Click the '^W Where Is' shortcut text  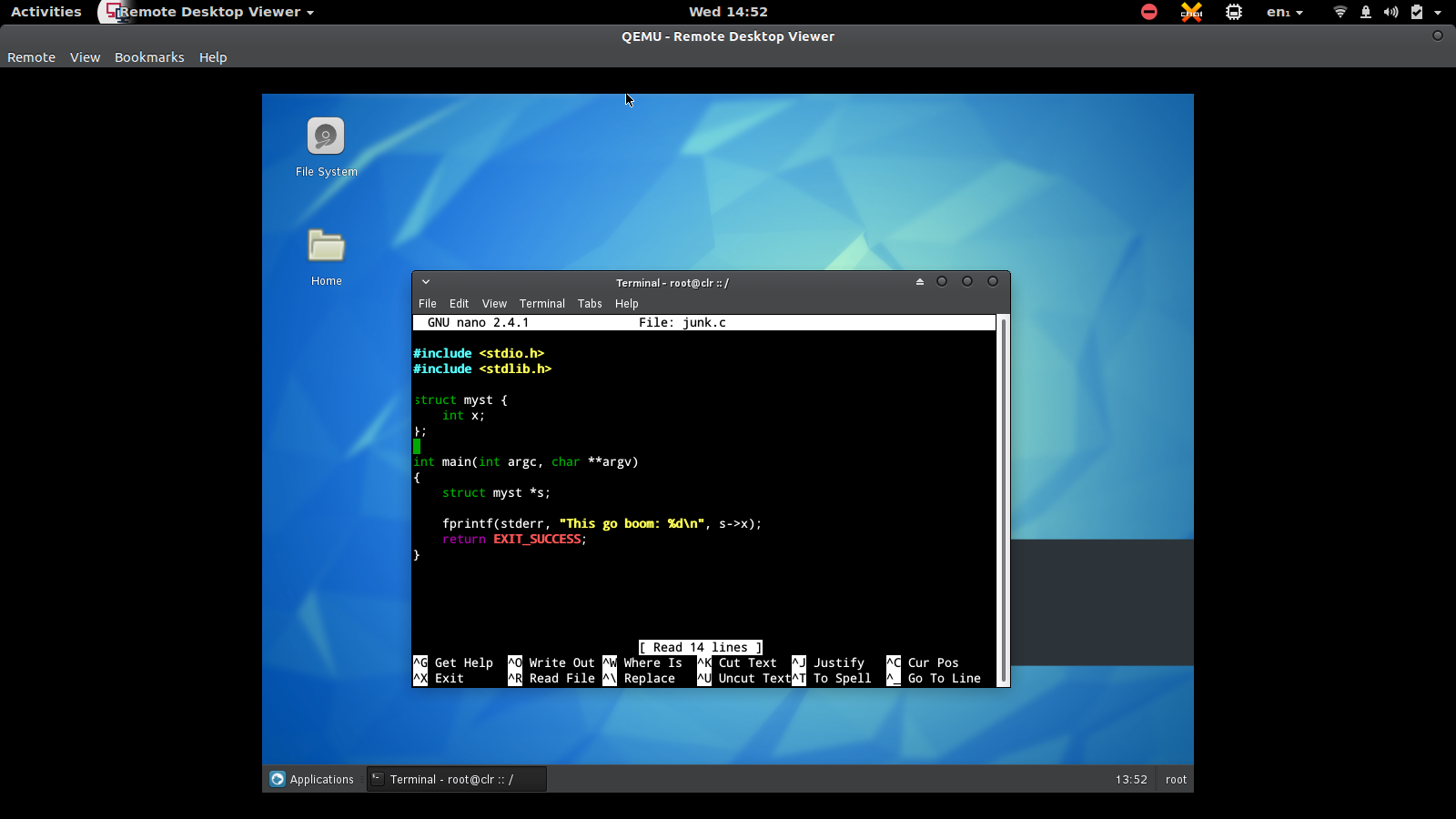pyautogui.click(x=642, y=663)
